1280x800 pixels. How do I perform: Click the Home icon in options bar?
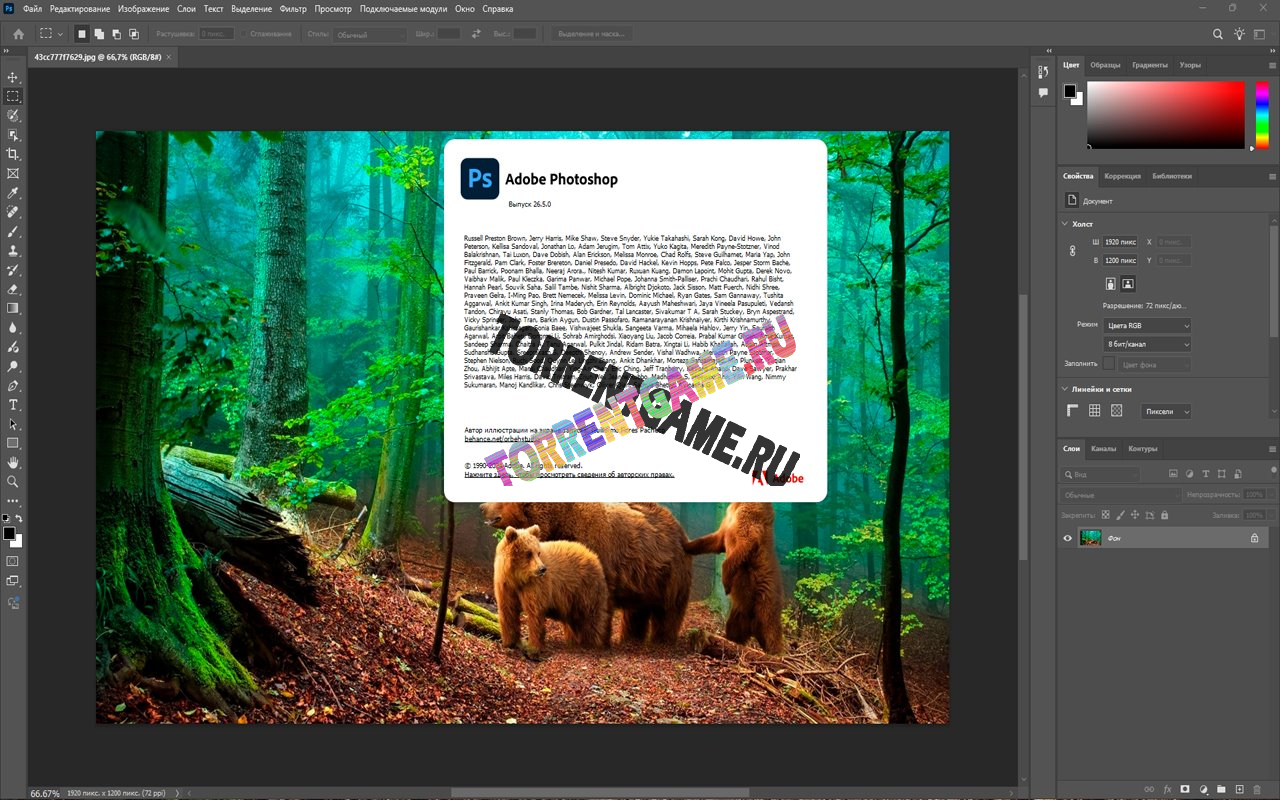pyautogui.click(x=18, y=34)
